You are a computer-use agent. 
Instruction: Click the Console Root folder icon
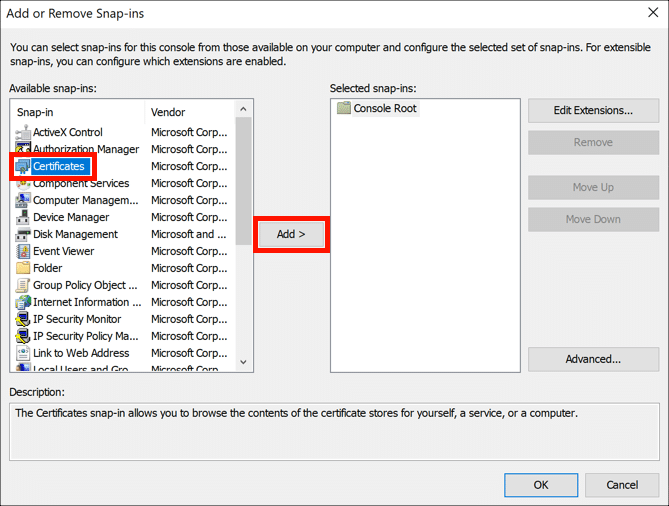344,108
